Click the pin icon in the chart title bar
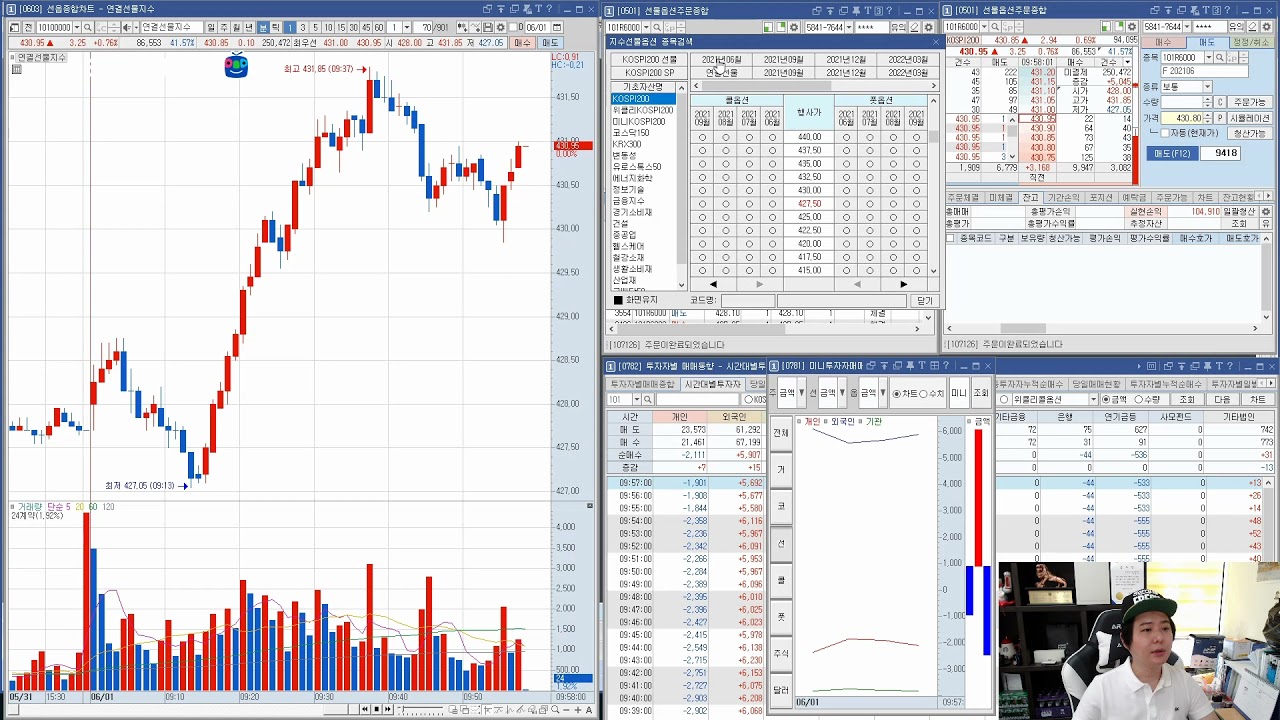This screenshot has width=1280, height=720. click(528, 9)
